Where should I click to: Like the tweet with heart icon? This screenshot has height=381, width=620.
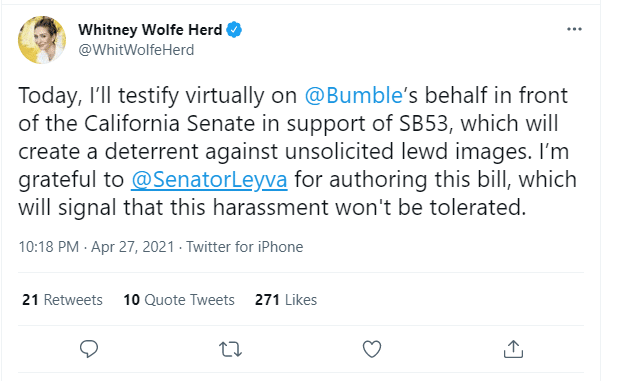coord(372,349)
